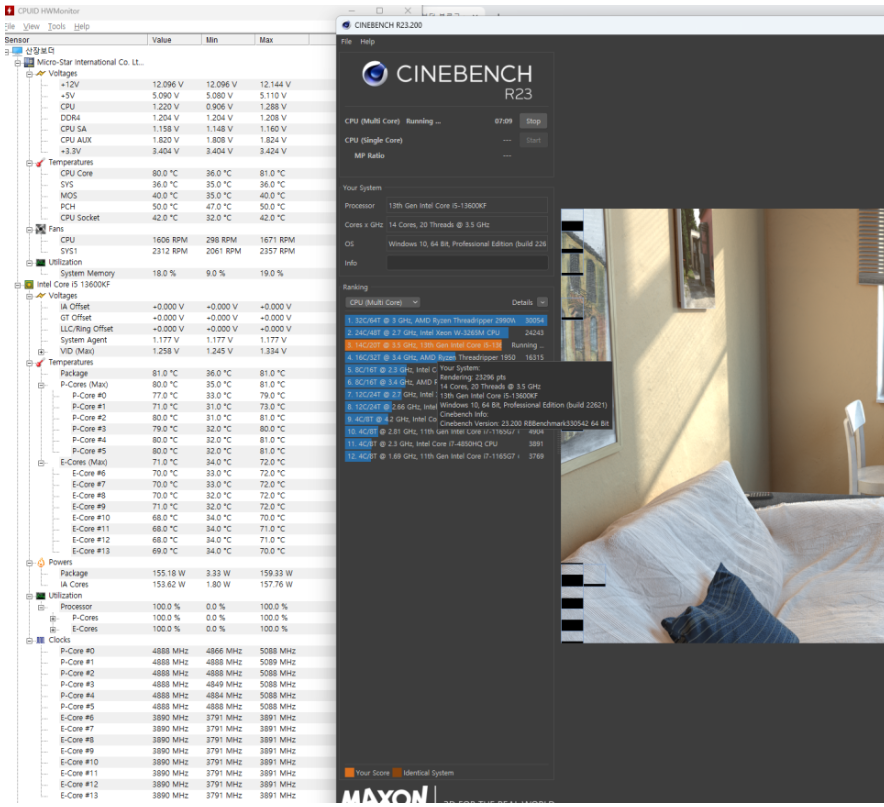Click the rendered bedroom preview image
This screenshot has height=807, width=884.
722,426
